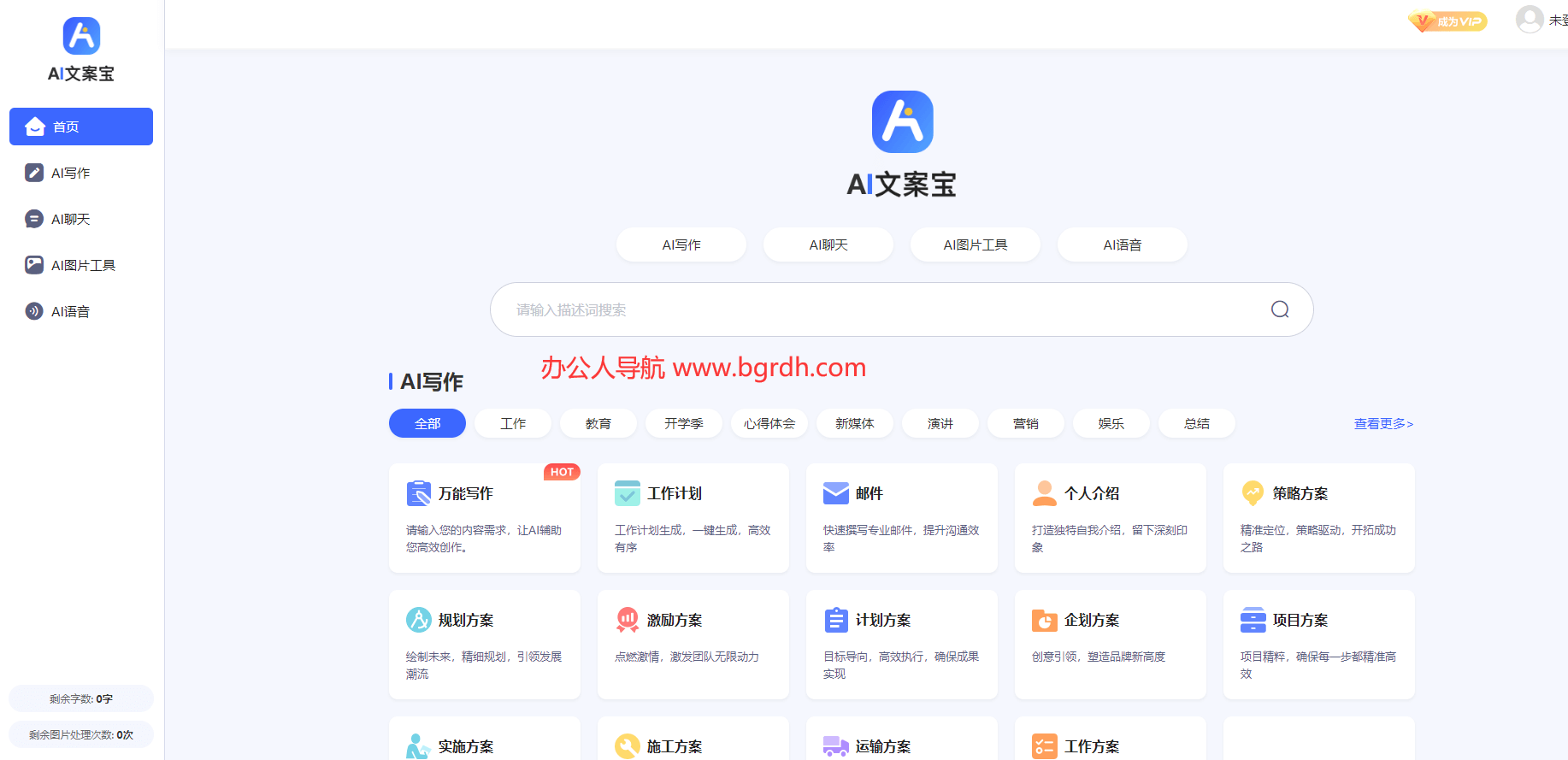Select the 开学季 category tab

coord(684,423)
